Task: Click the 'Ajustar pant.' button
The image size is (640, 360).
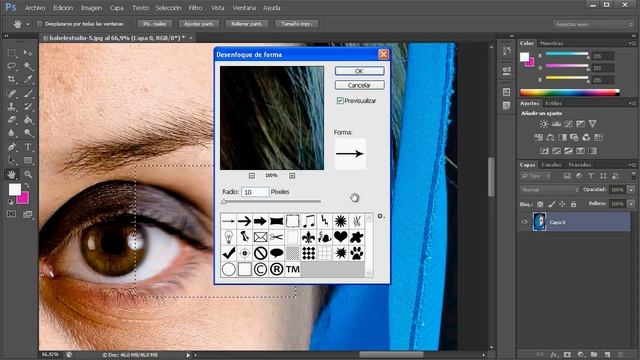Action: coord(198,24)
